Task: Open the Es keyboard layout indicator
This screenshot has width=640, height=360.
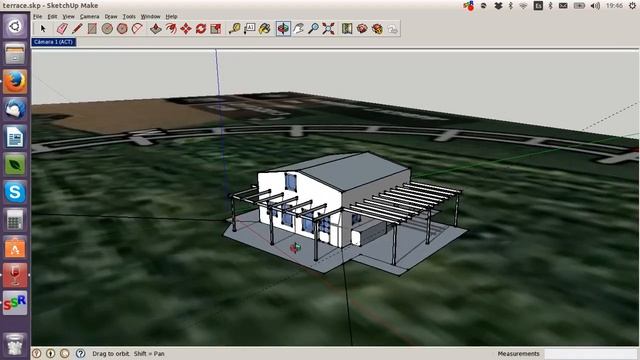Action: click(x=538, y=6)
